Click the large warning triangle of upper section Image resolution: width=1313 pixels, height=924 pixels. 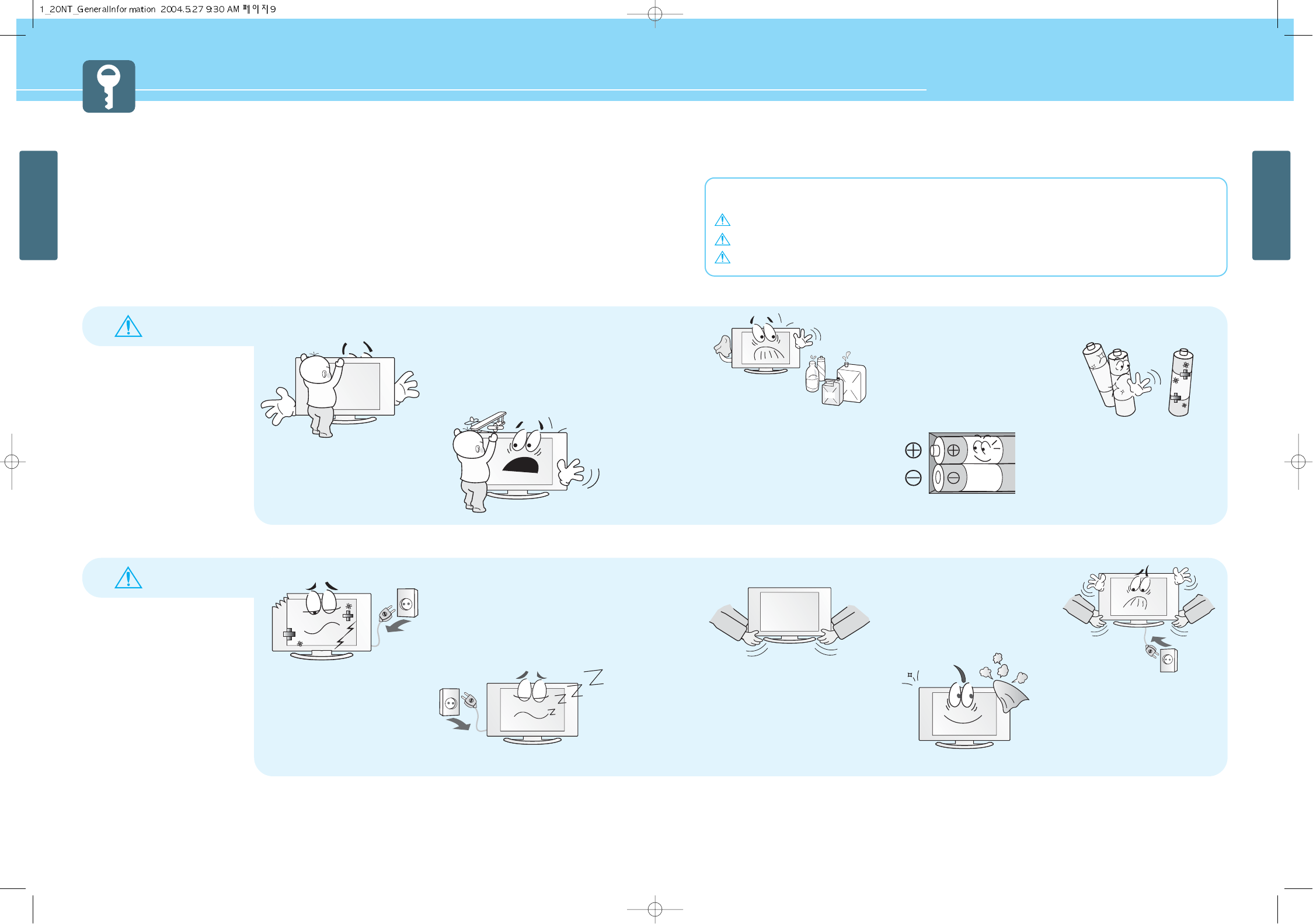point(128,326)
